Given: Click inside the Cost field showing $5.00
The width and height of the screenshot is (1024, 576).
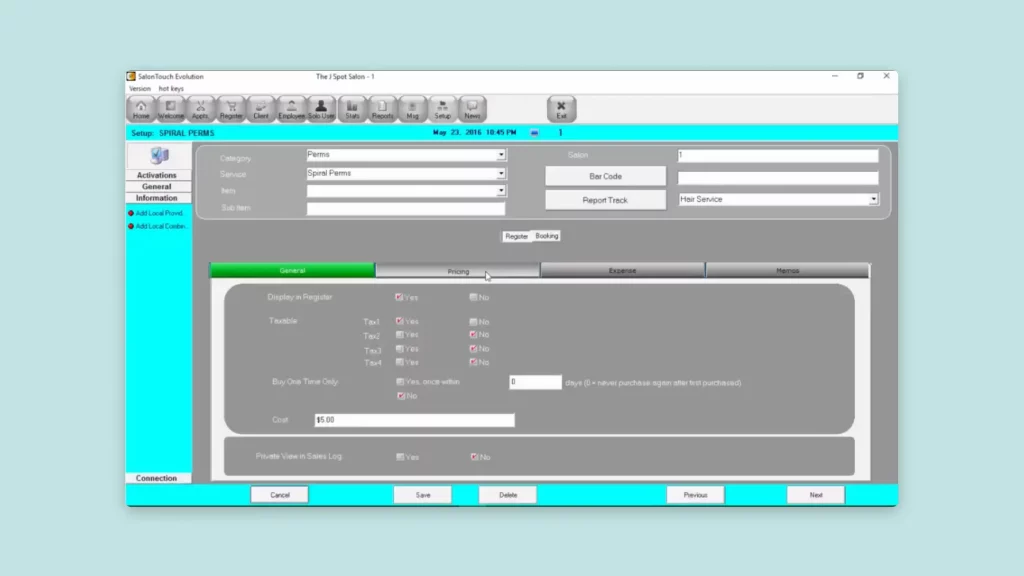Looking at the screenshot, I should [x=413, y=420].
